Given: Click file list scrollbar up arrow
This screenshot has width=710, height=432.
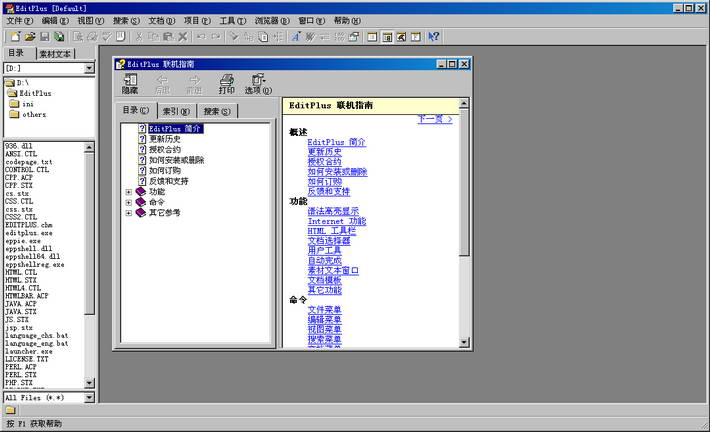Looking at the screenshot, I should pos(89,147).
